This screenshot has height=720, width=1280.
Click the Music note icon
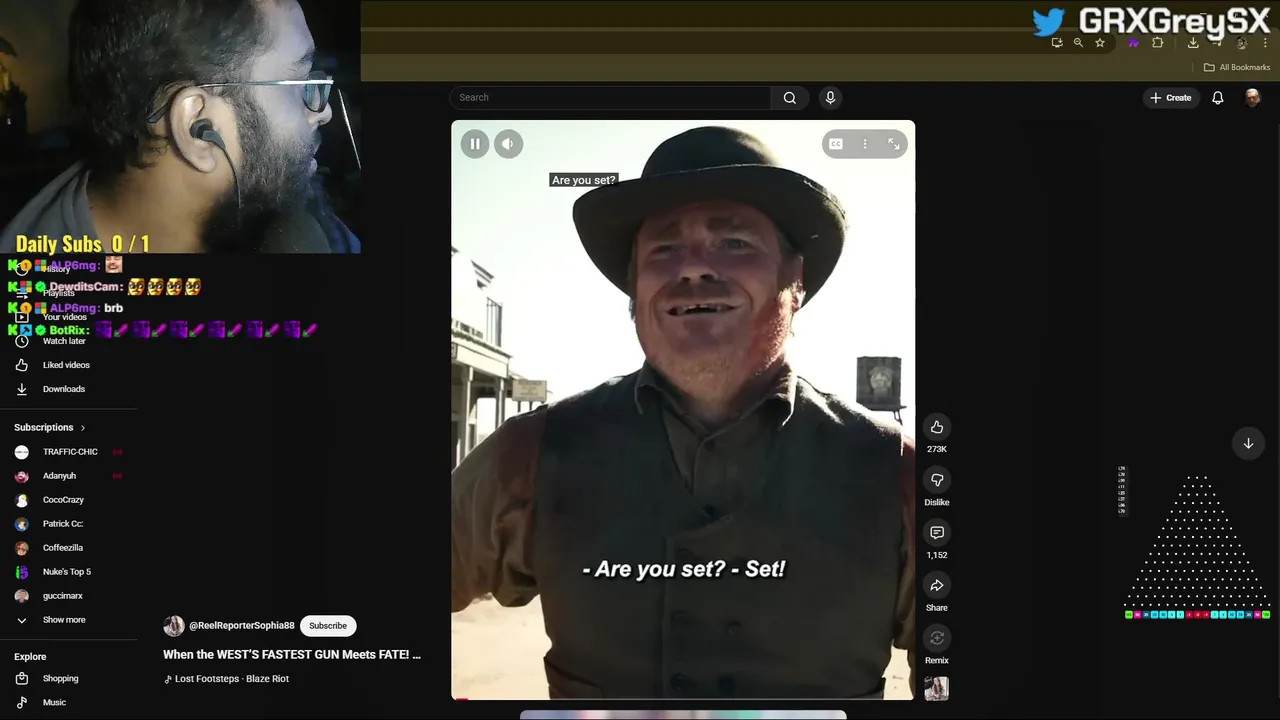[x=22, y=703]
